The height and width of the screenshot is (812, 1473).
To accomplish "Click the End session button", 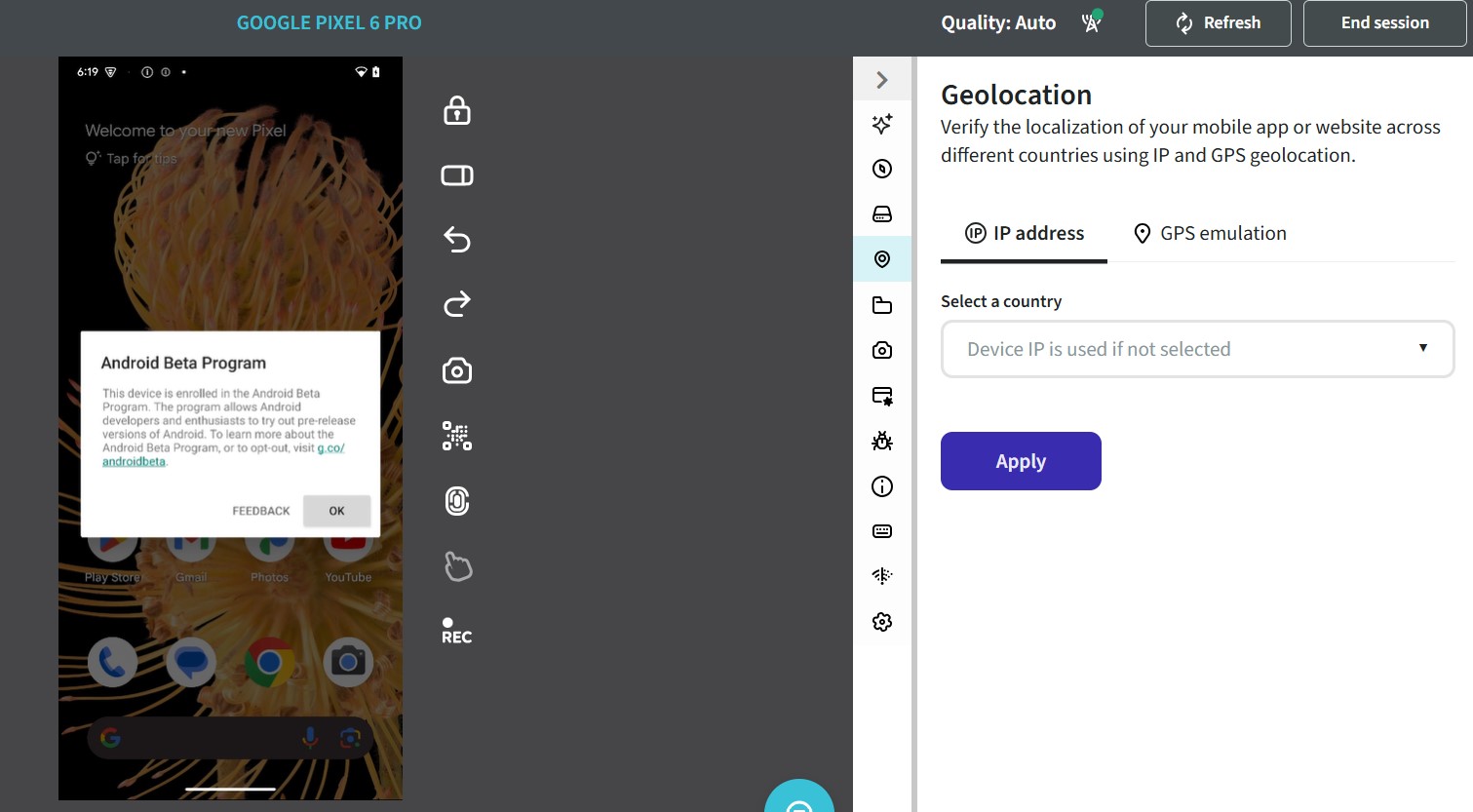I will click(1385, 23).
